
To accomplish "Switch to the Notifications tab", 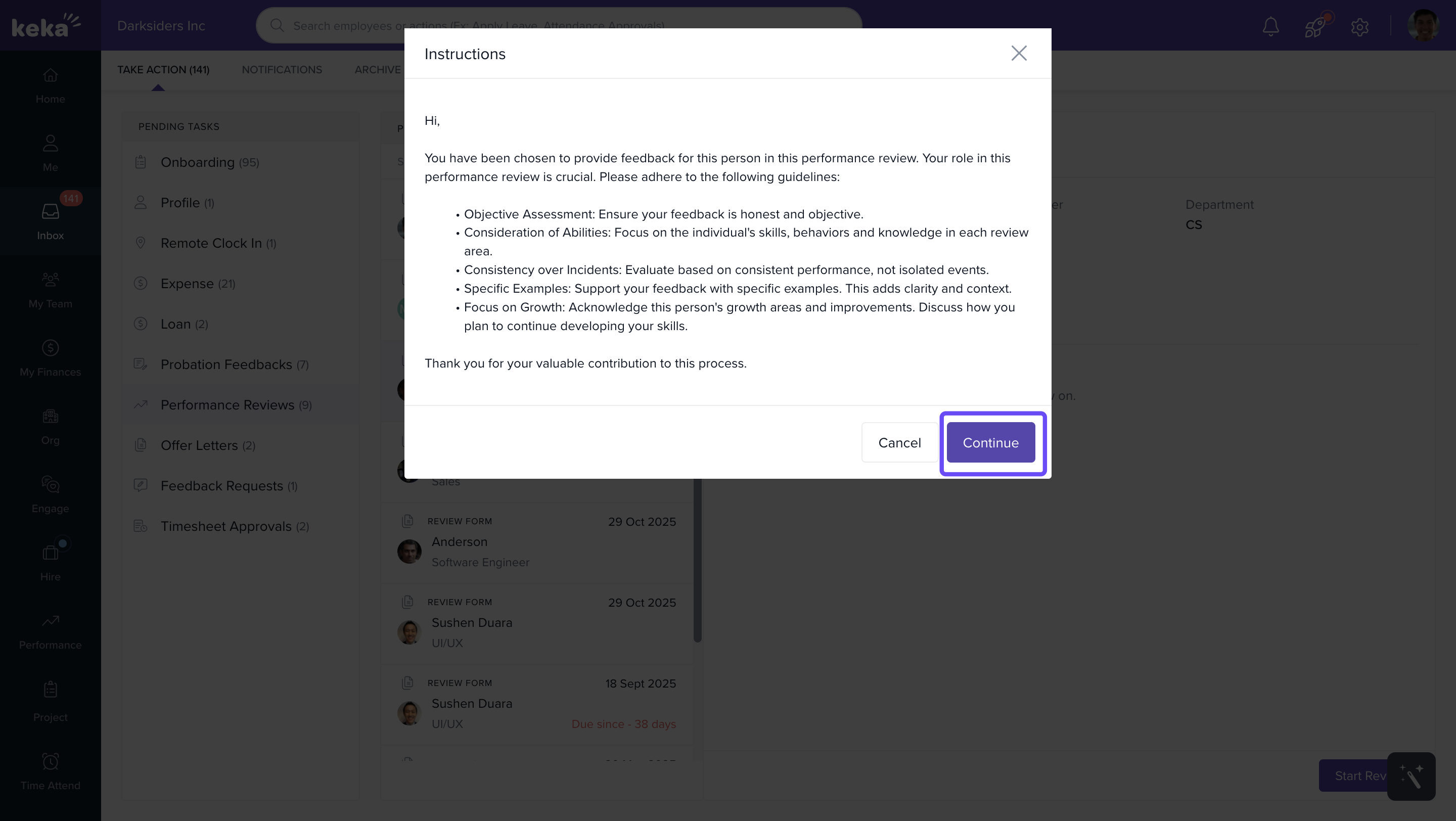I will point(282,69).
